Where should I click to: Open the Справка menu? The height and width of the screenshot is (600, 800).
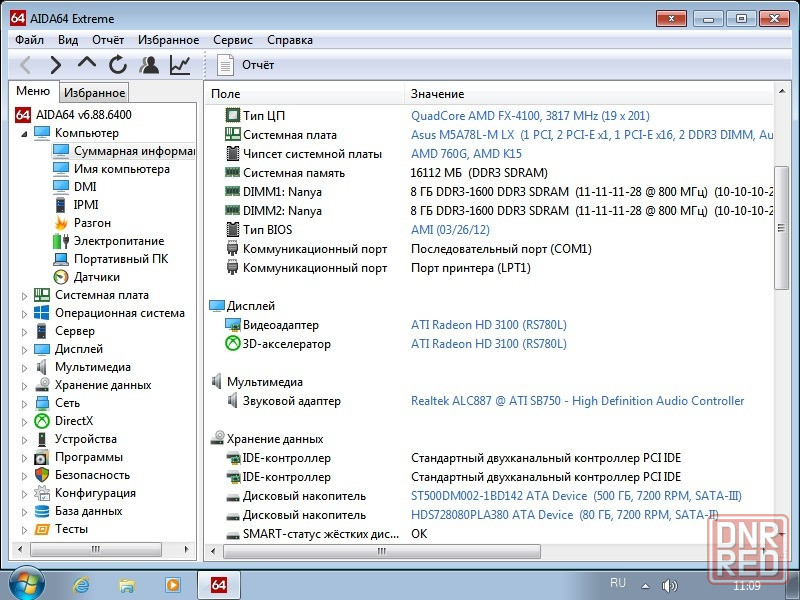click(290, 40)
